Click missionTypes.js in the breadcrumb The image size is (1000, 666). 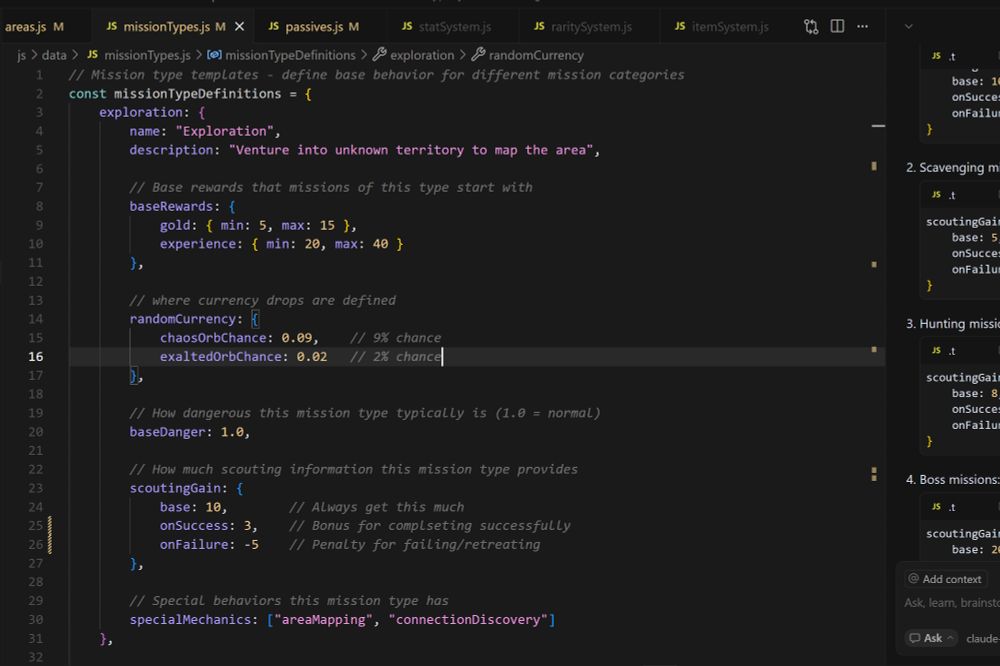tap(147, 56)
